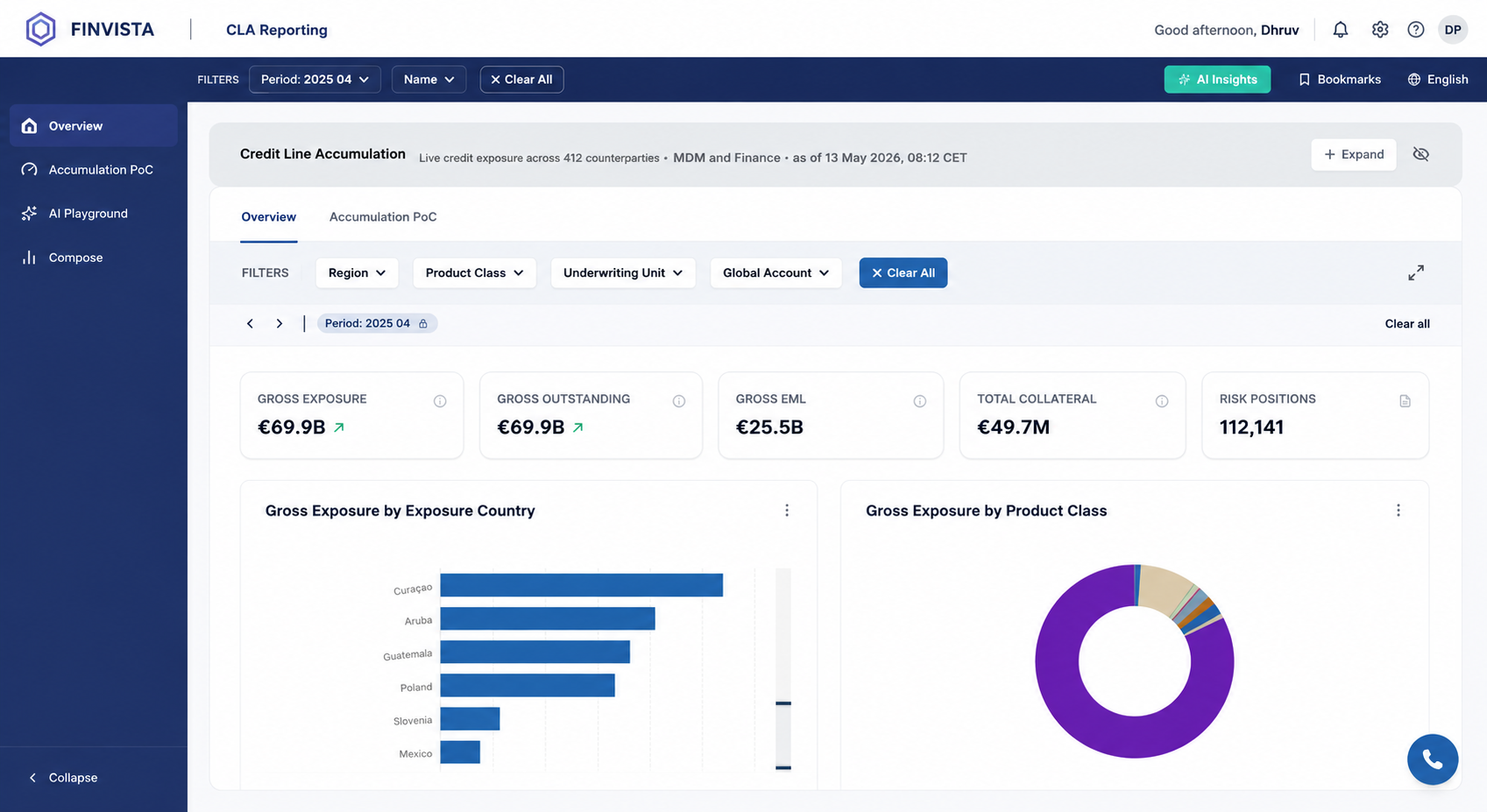Click the Risk Positions document icon
Image resolution: width=1487 pixels, height=812 pixels.
point(1406,401)
